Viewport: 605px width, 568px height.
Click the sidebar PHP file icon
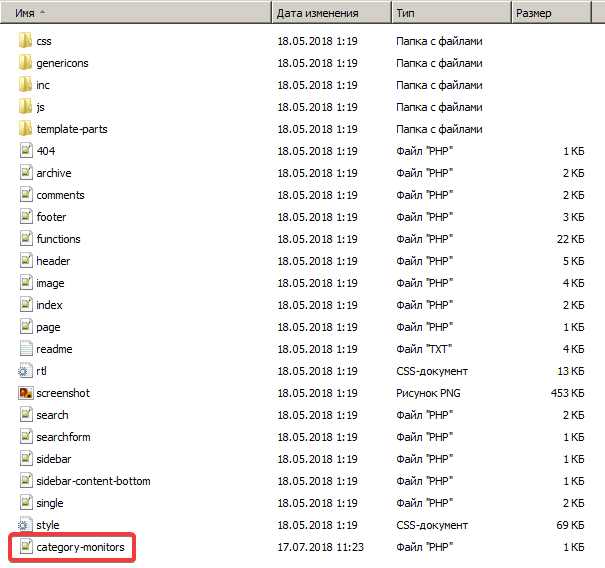tap(26, 458)
